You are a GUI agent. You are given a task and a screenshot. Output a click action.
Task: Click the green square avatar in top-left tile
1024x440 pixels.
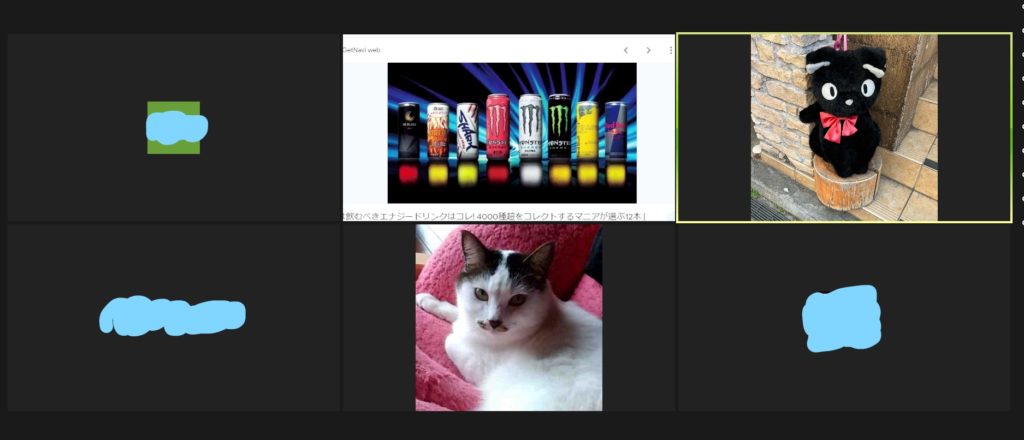tap(173, 128)
